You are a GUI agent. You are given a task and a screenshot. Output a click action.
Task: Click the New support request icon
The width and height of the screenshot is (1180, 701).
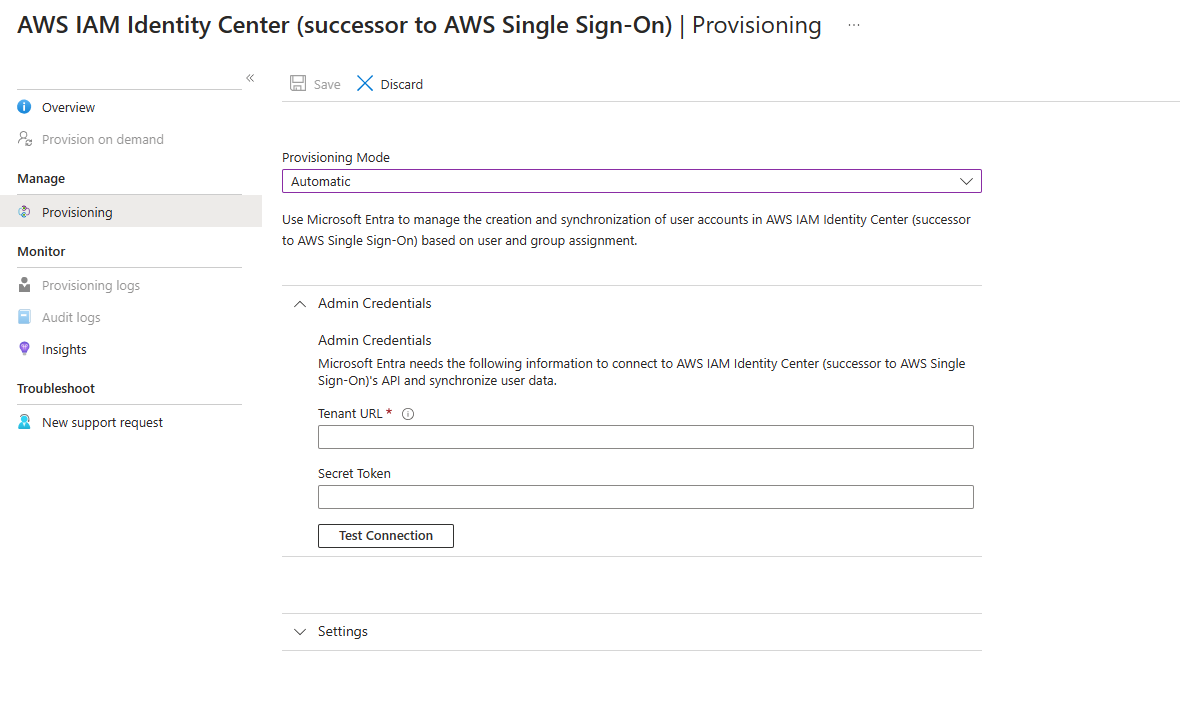(x=24, y=422)
